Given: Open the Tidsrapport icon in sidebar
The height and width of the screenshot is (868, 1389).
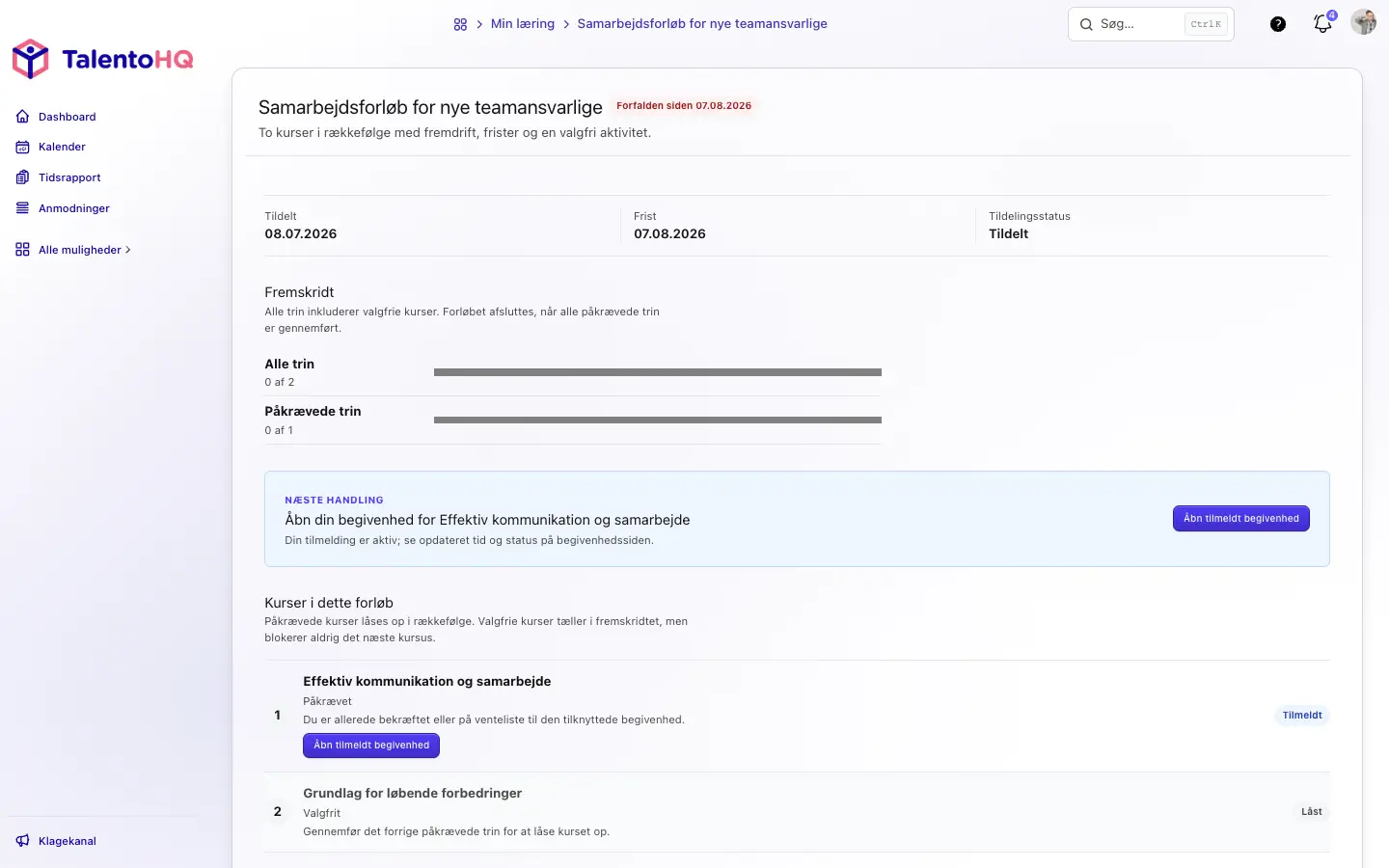Looking at the screenshot, I should (x=22, y=177).
